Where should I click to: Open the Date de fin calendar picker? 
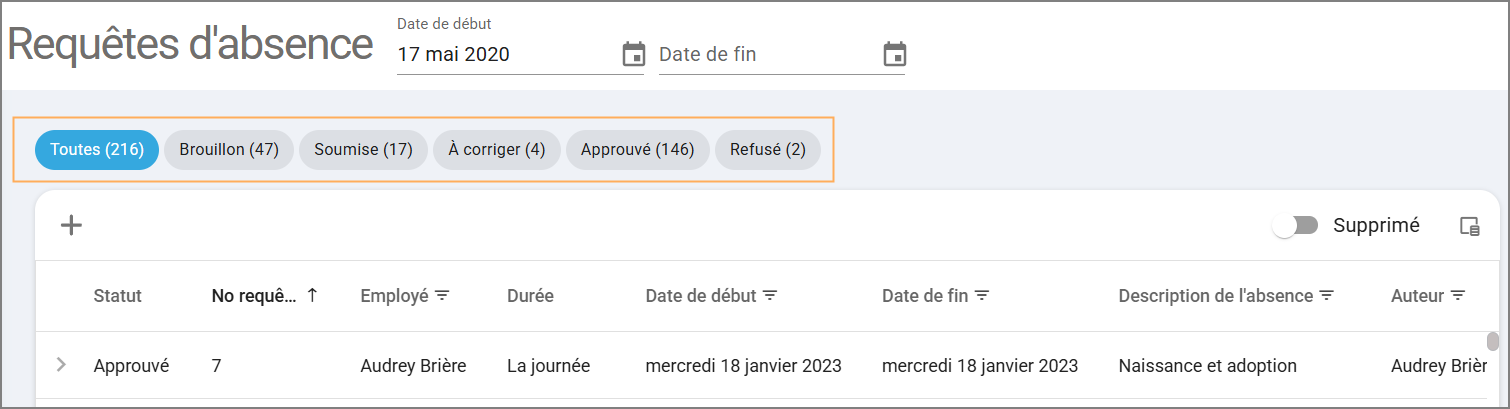point(895,54)
